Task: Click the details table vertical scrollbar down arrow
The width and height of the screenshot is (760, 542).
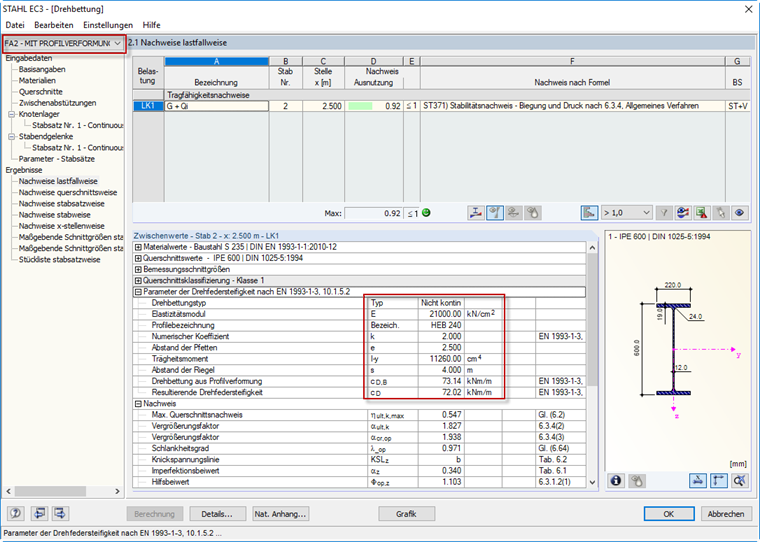Action: click(592, 482)
